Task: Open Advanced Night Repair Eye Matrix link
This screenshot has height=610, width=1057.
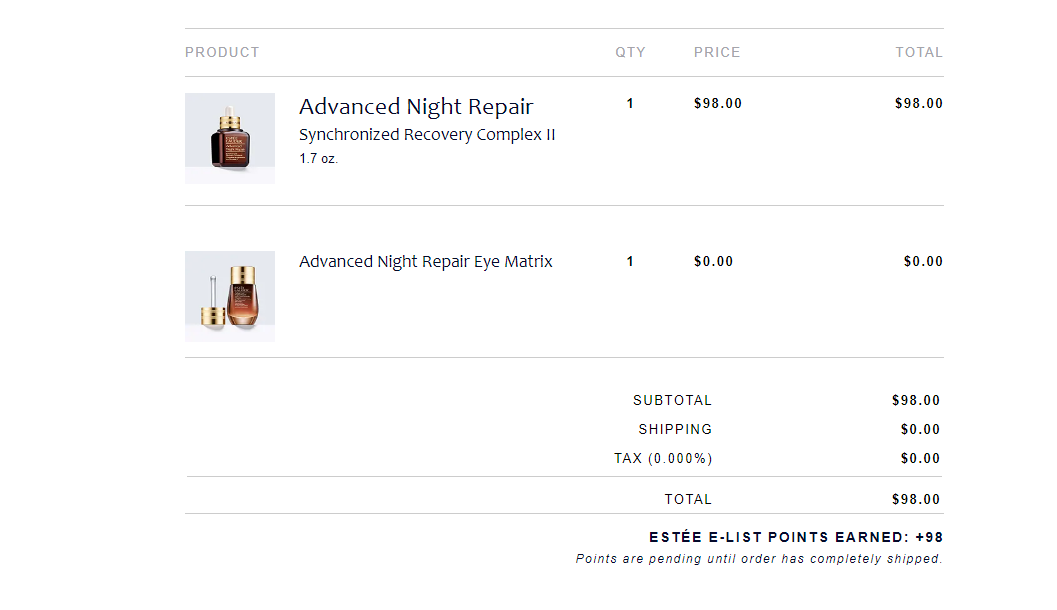Action: tap(425, 262)
